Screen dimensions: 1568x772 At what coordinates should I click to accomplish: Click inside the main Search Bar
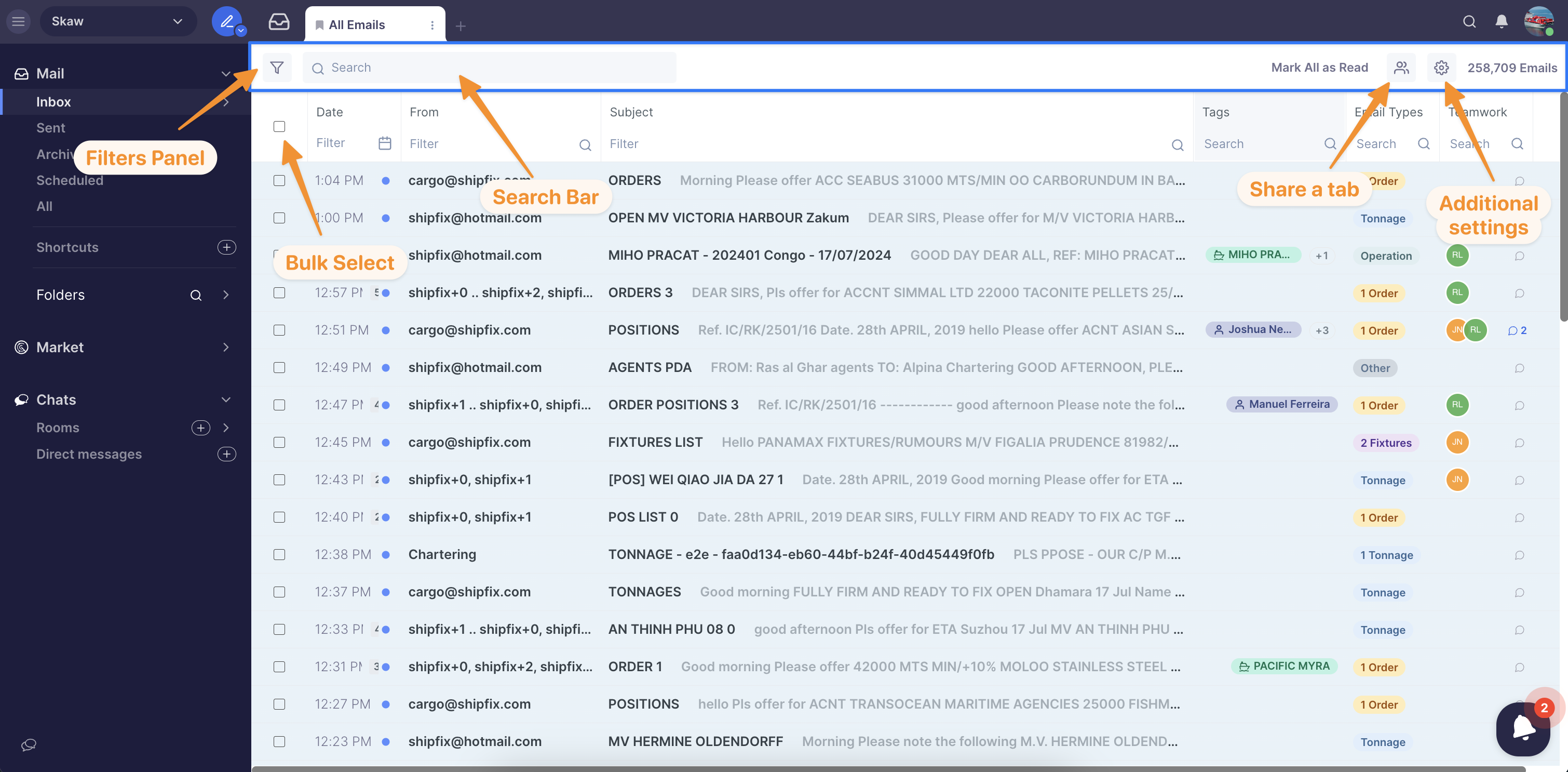click(x=487, y=67)
